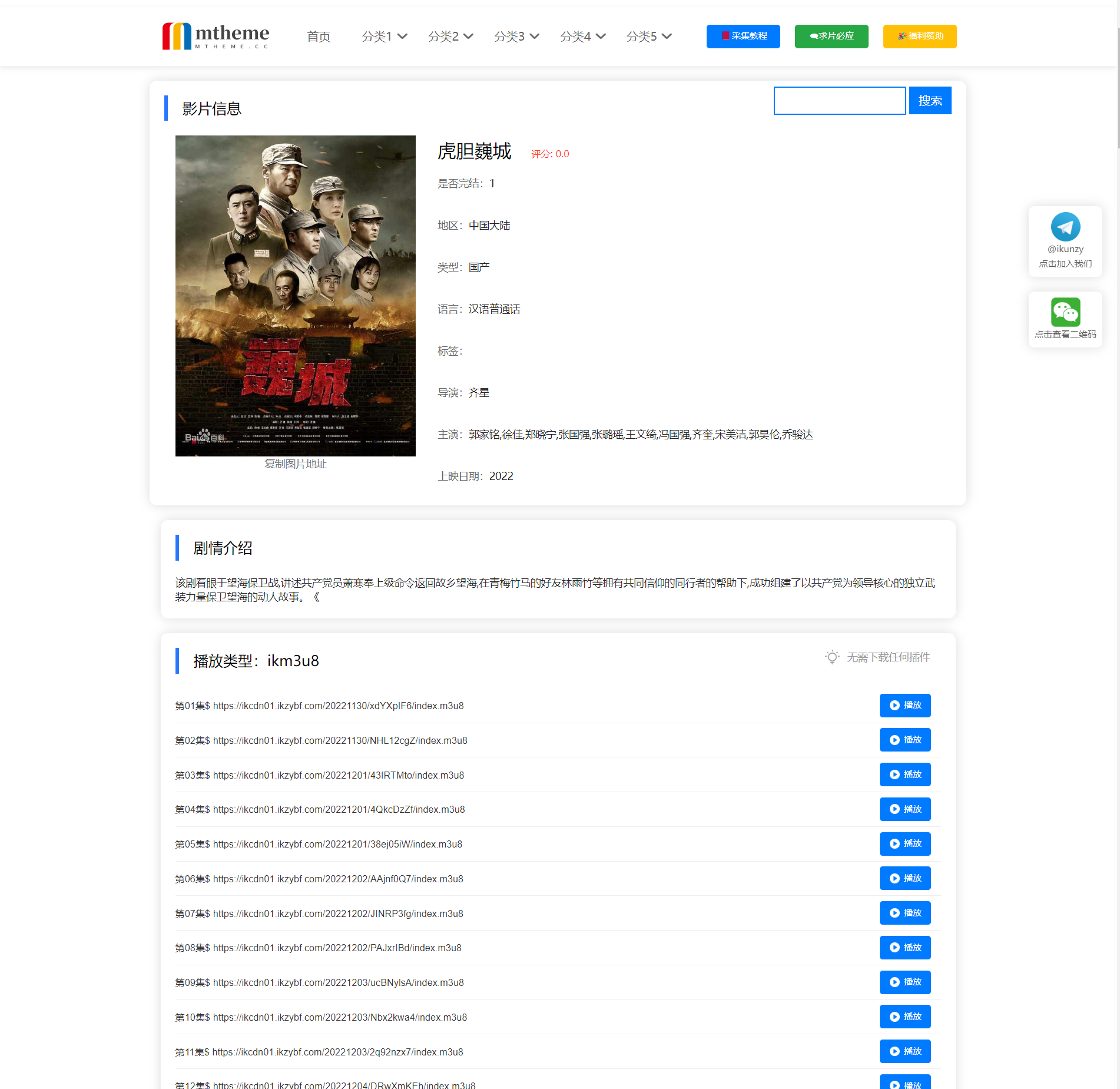Image resolution: width=1120 pixels, height=1089 pixels.
Task: Play episode 第06集
Action: [x=905, y=879]
